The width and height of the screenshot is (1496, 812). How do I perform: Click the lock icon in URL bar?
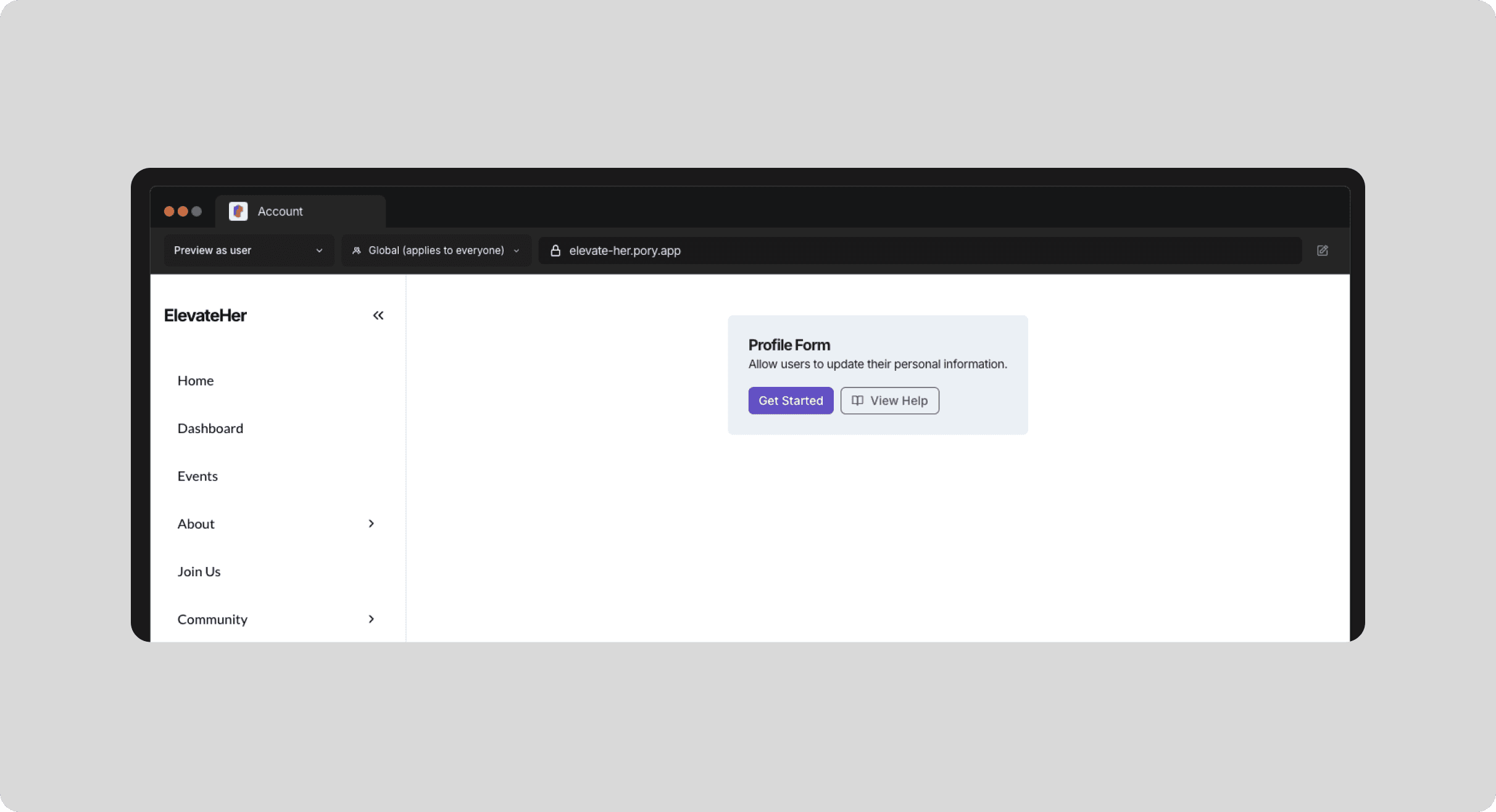[555, 251]
